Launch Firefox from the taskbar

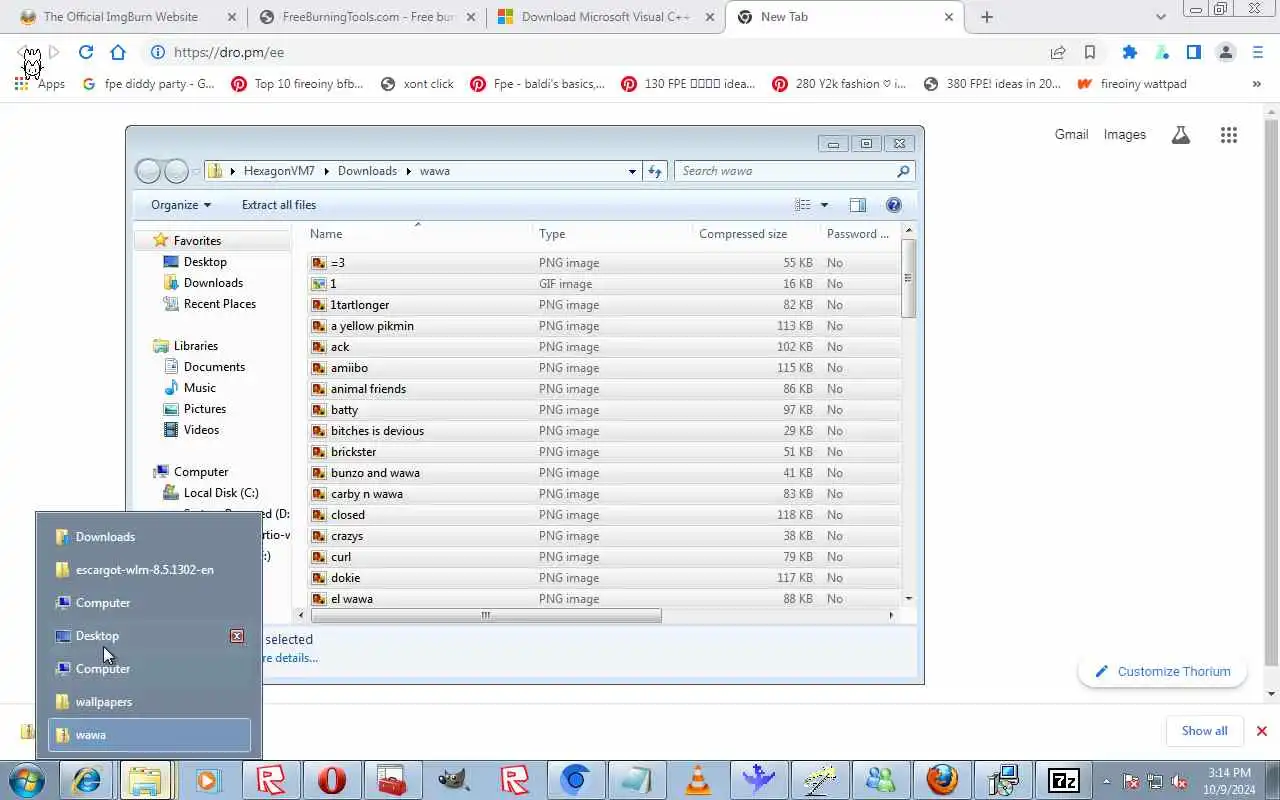point(941,780)
